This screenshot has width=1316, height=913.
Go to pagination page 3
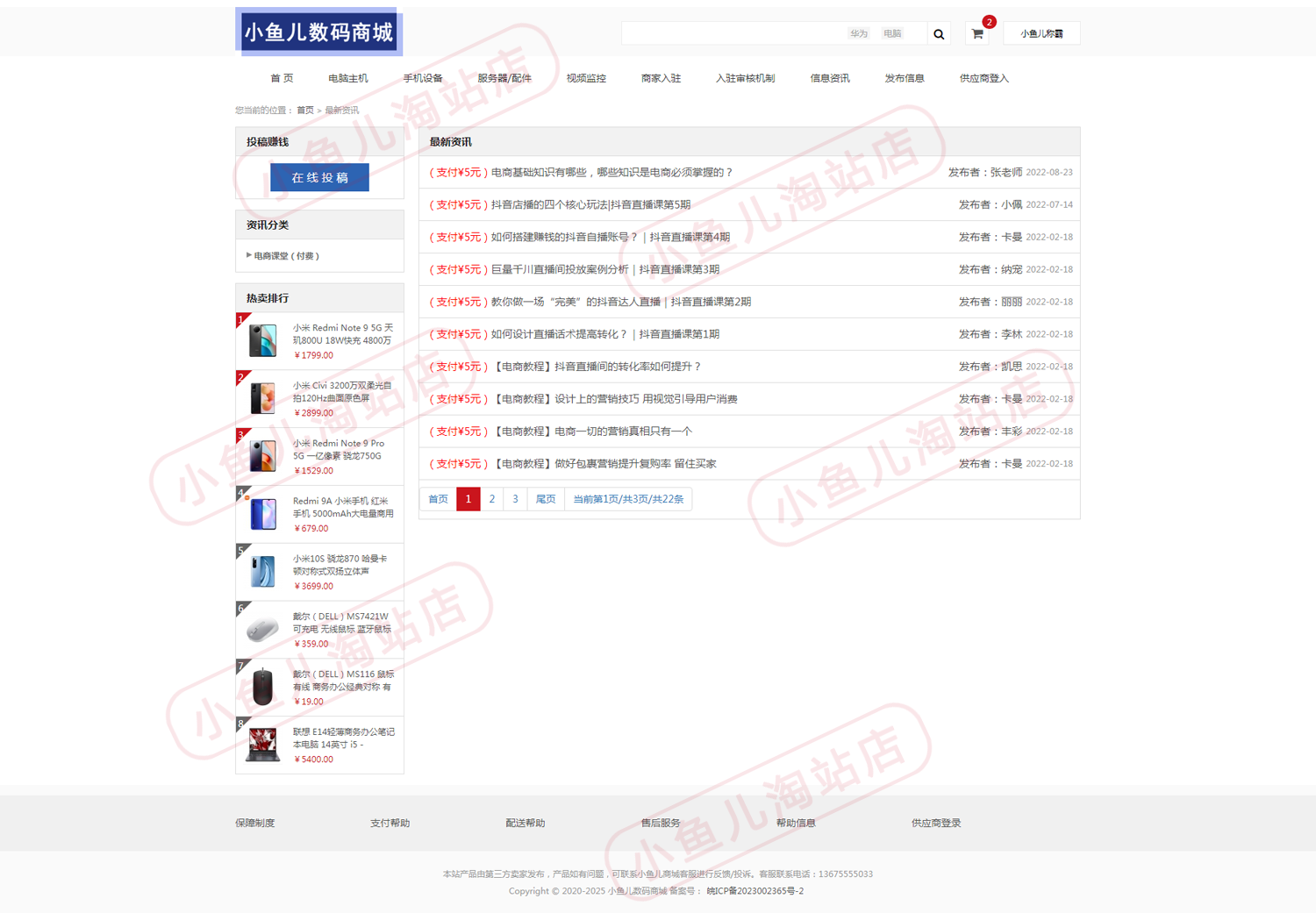click(x=515, y=499)
